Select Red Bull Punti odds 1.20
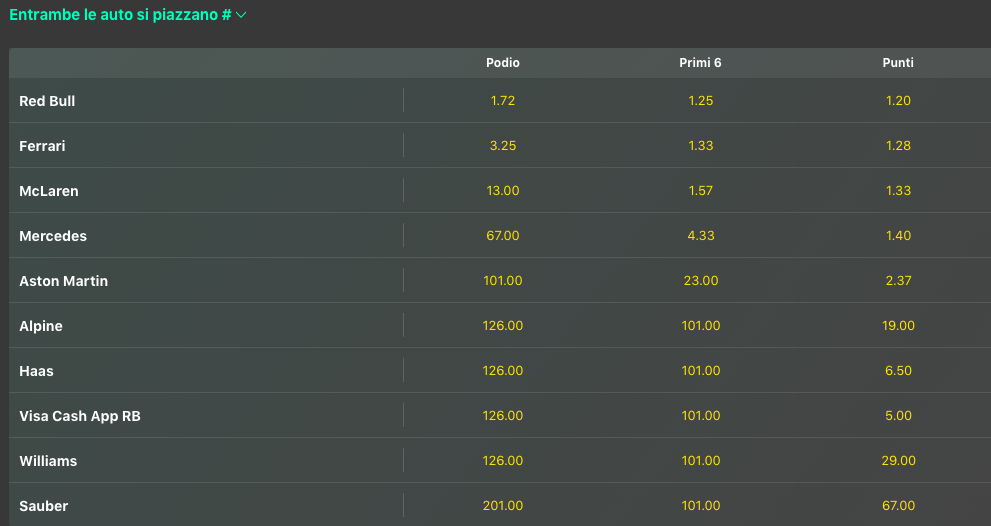991x526 pixels. [x=898, y=101]
